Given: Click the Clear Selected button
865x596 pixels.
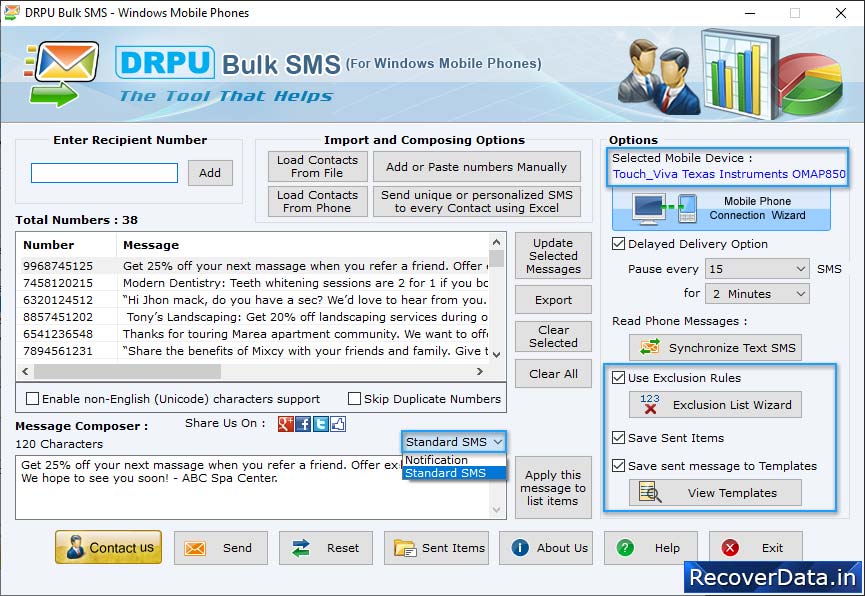Looking at the screenshot, I should (553, 336).
